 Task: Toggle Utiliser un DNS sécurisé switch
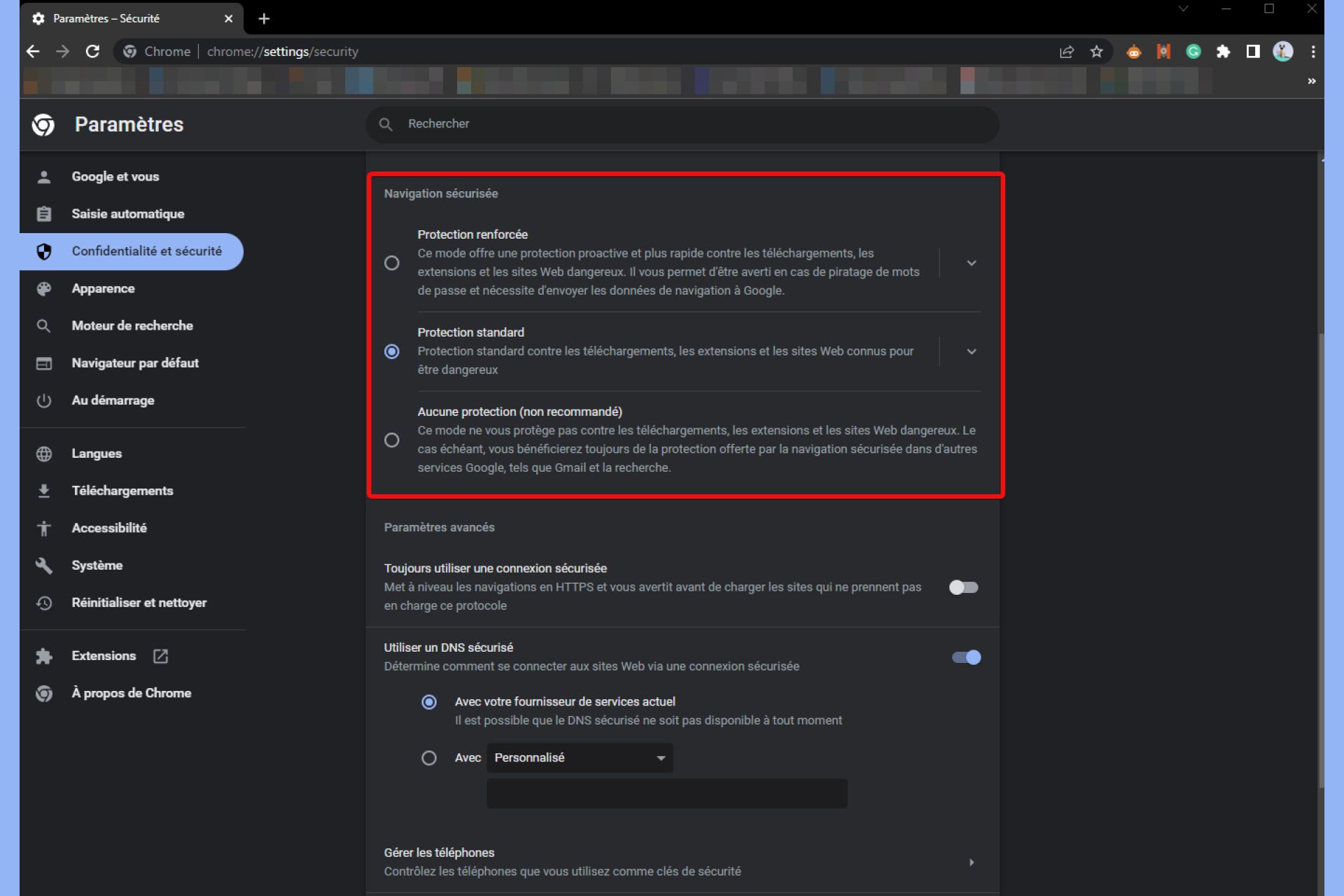click(967, 657)
